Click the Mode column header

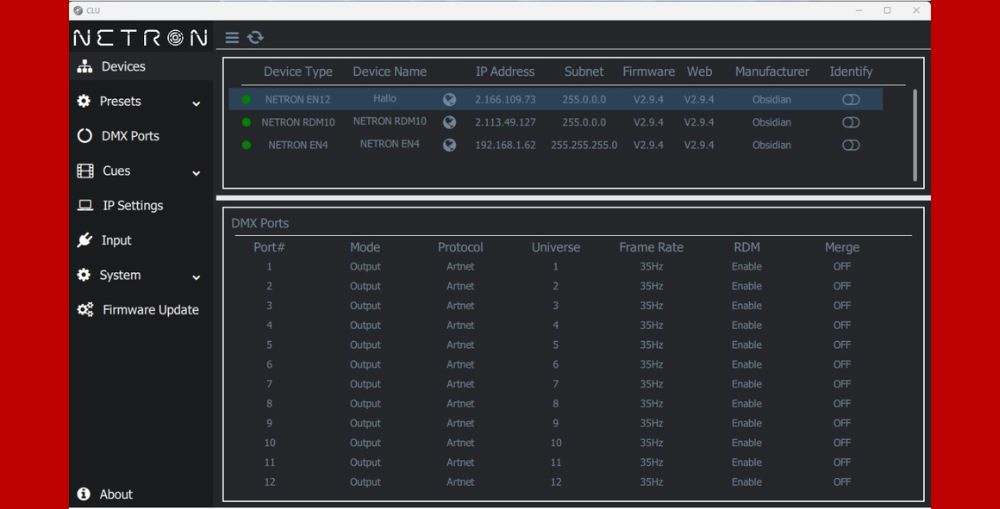click(365, 247)
